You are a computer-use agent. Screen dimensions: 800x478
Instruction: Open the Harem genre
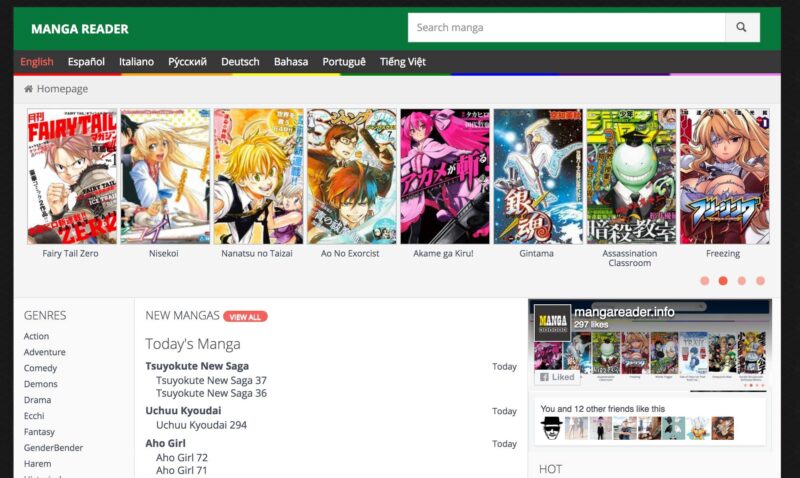[x=37, y=464]
